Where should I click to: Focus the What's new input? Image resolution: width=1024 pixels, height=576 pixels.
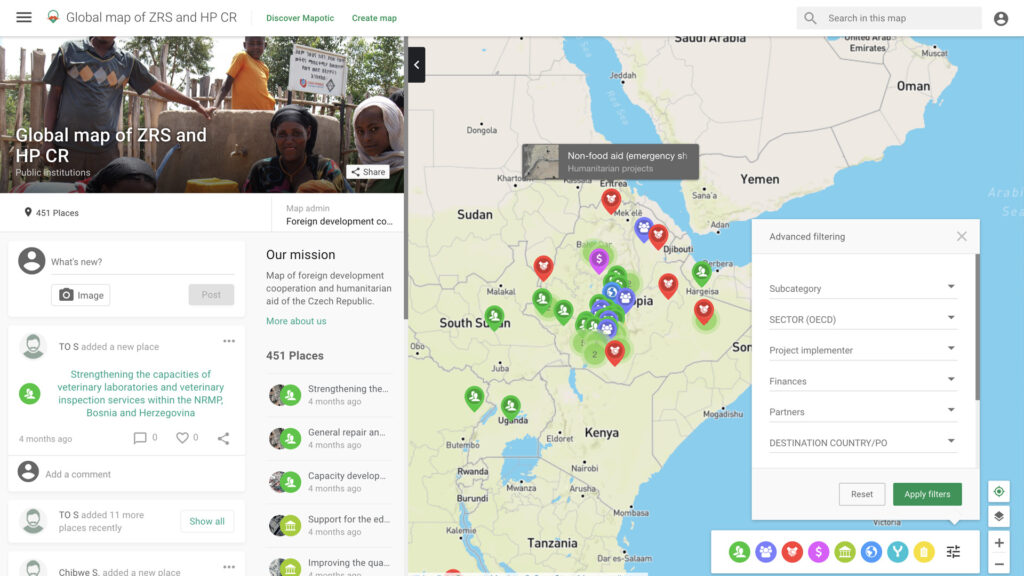tap(141, 262)
